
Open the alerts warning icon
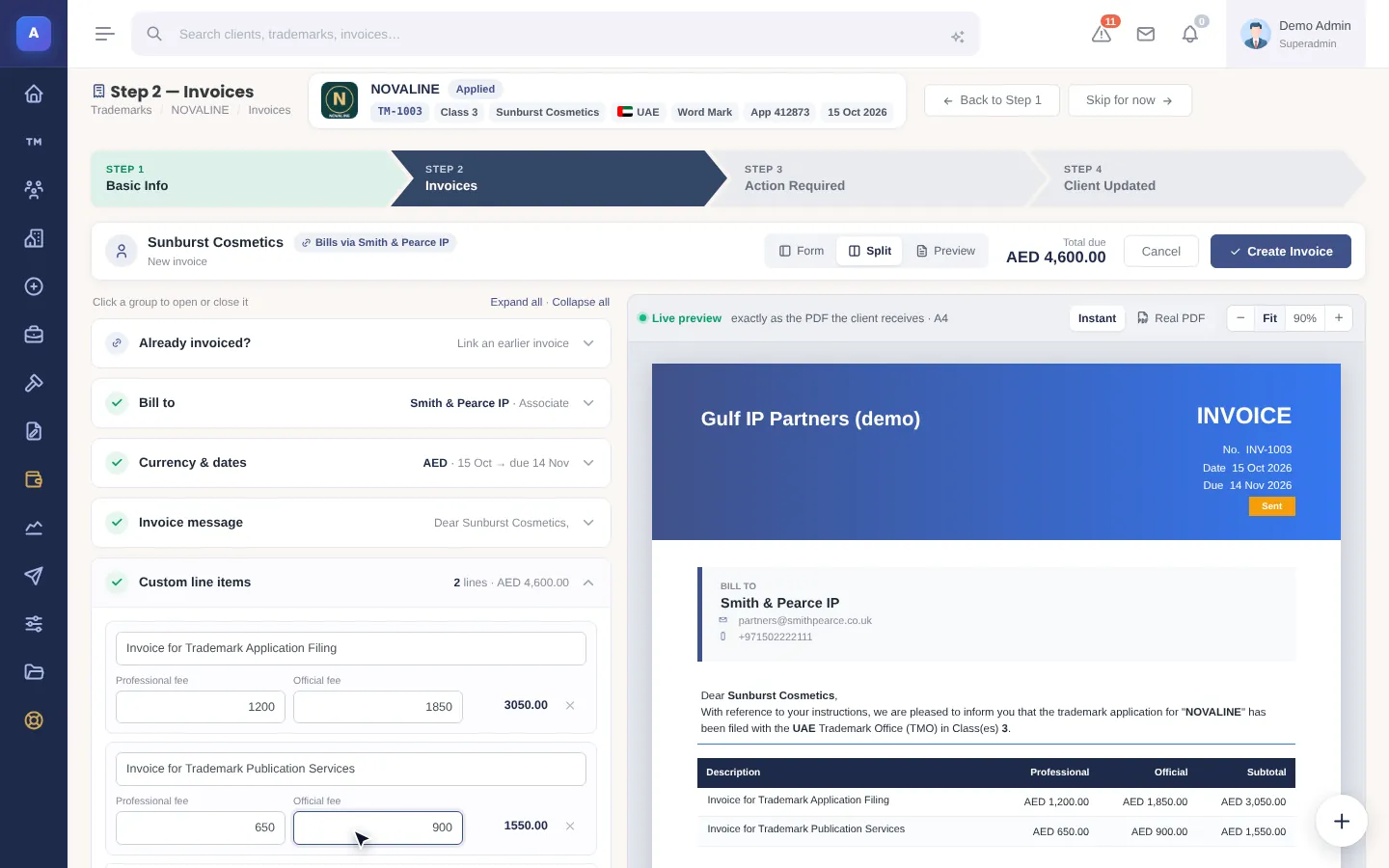click(1102, 34)
